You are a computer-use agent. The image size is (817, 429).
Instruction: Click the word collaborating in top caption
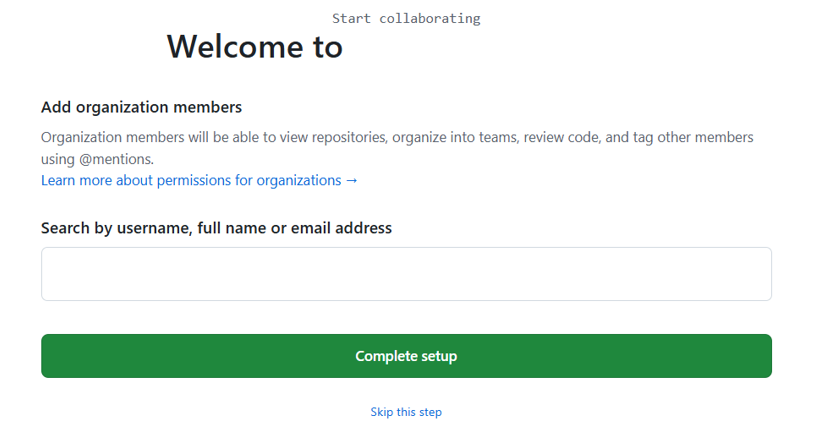pos(430,18)
